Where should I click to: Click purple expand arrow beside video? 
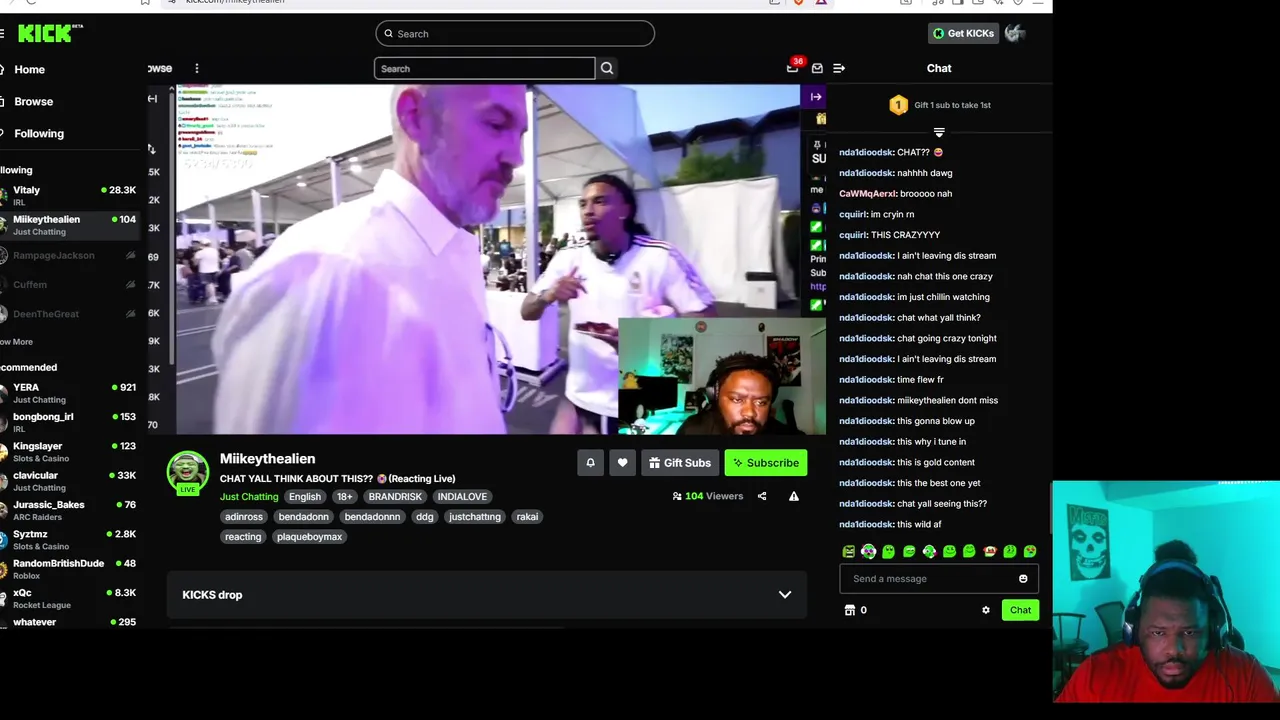point(816,97)
